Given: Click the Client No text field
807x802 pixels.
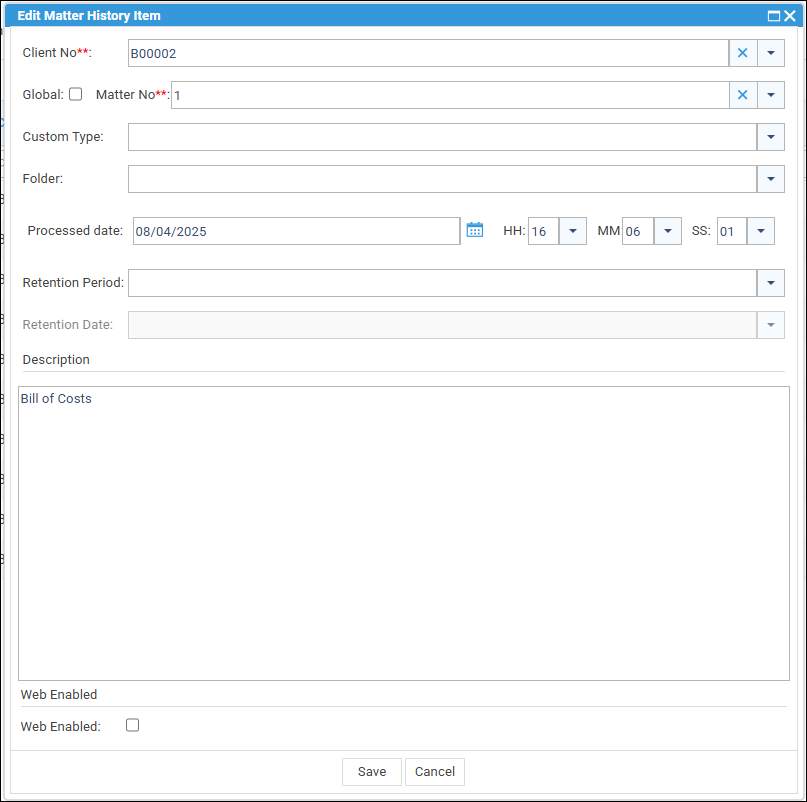Looking at the screenshot, I should point(427,53).
